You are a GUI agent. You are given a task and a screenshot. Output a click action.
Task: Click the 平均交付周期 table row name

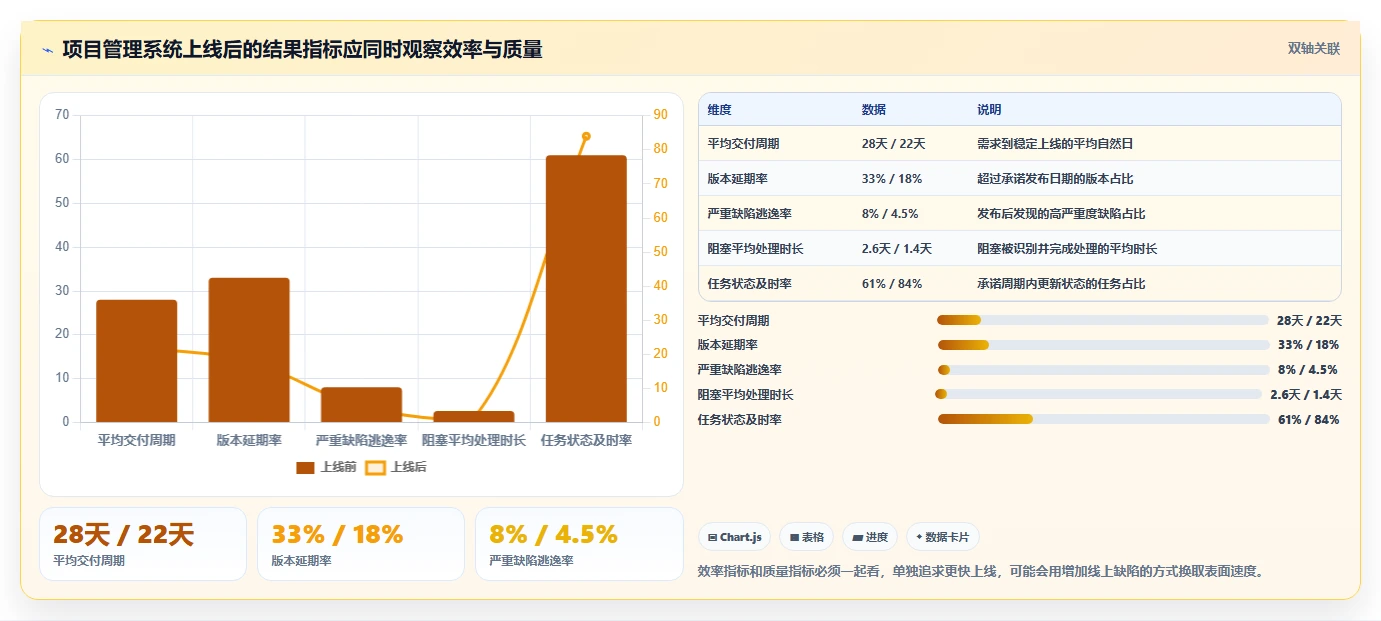coord(743,144)
